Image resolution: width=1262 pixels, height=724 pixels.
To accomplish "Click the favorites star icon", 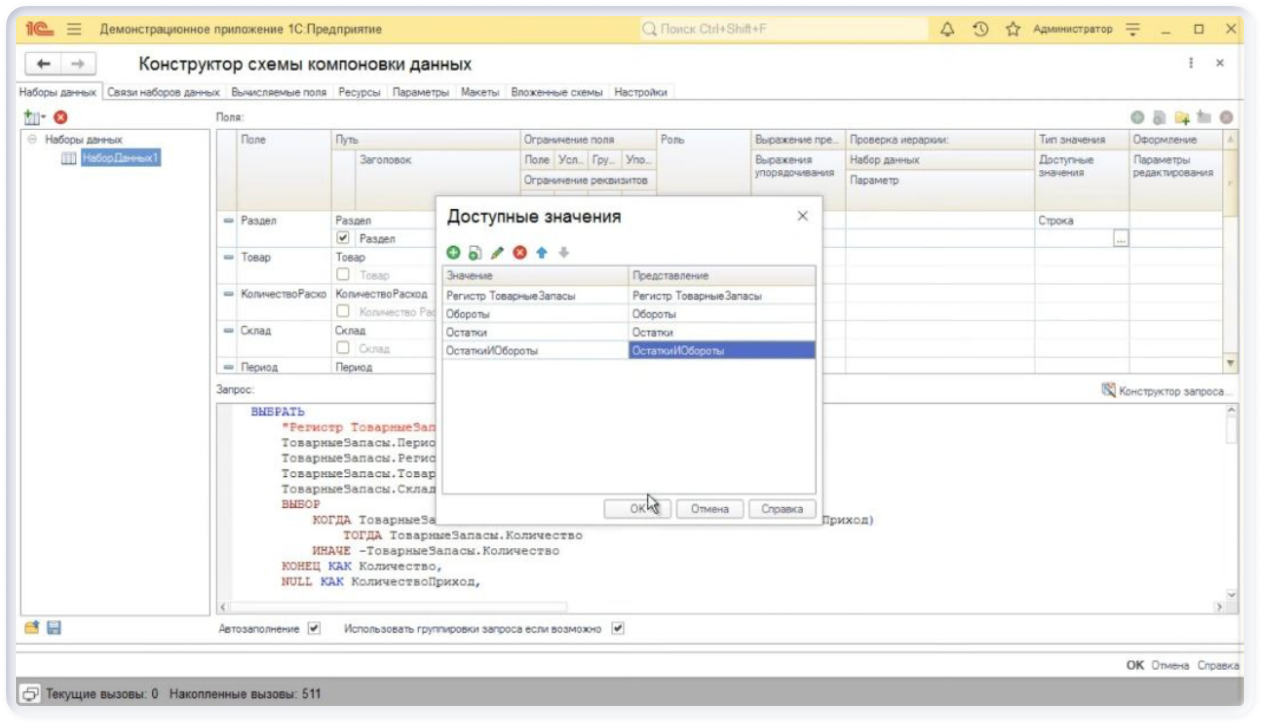I will pyautogui.click(x=1012, y=29).
